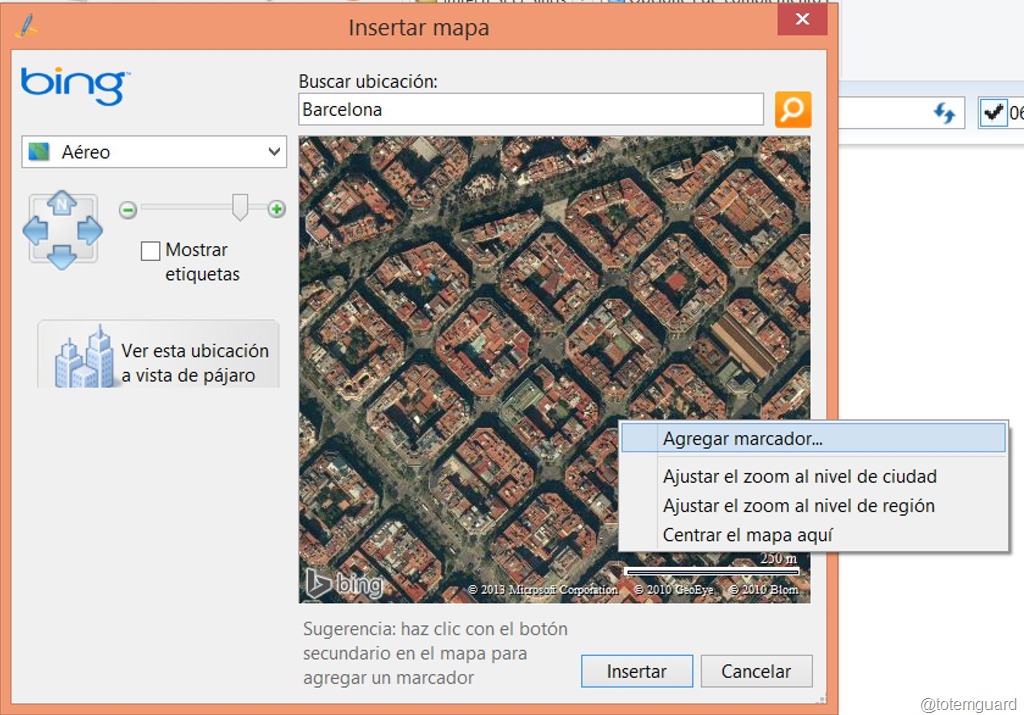This screenshot has width=1024, height=715.
Task: Click Ver esta ubicación a vista de pájaro
Action: click(x=159, y=354)
